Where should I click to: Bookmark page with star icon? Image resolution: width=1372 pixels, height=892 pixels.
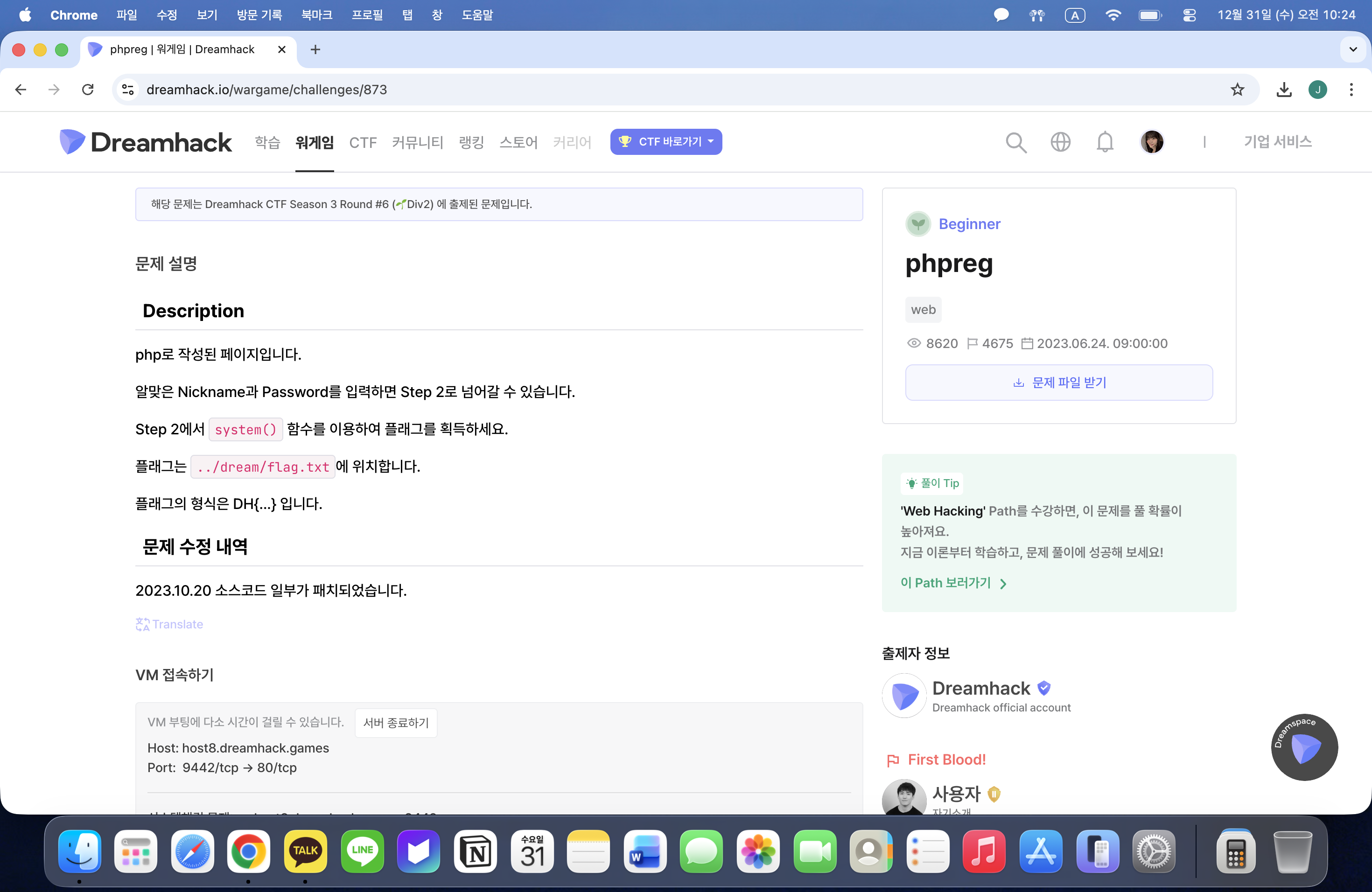click(x=1237, y=90)
